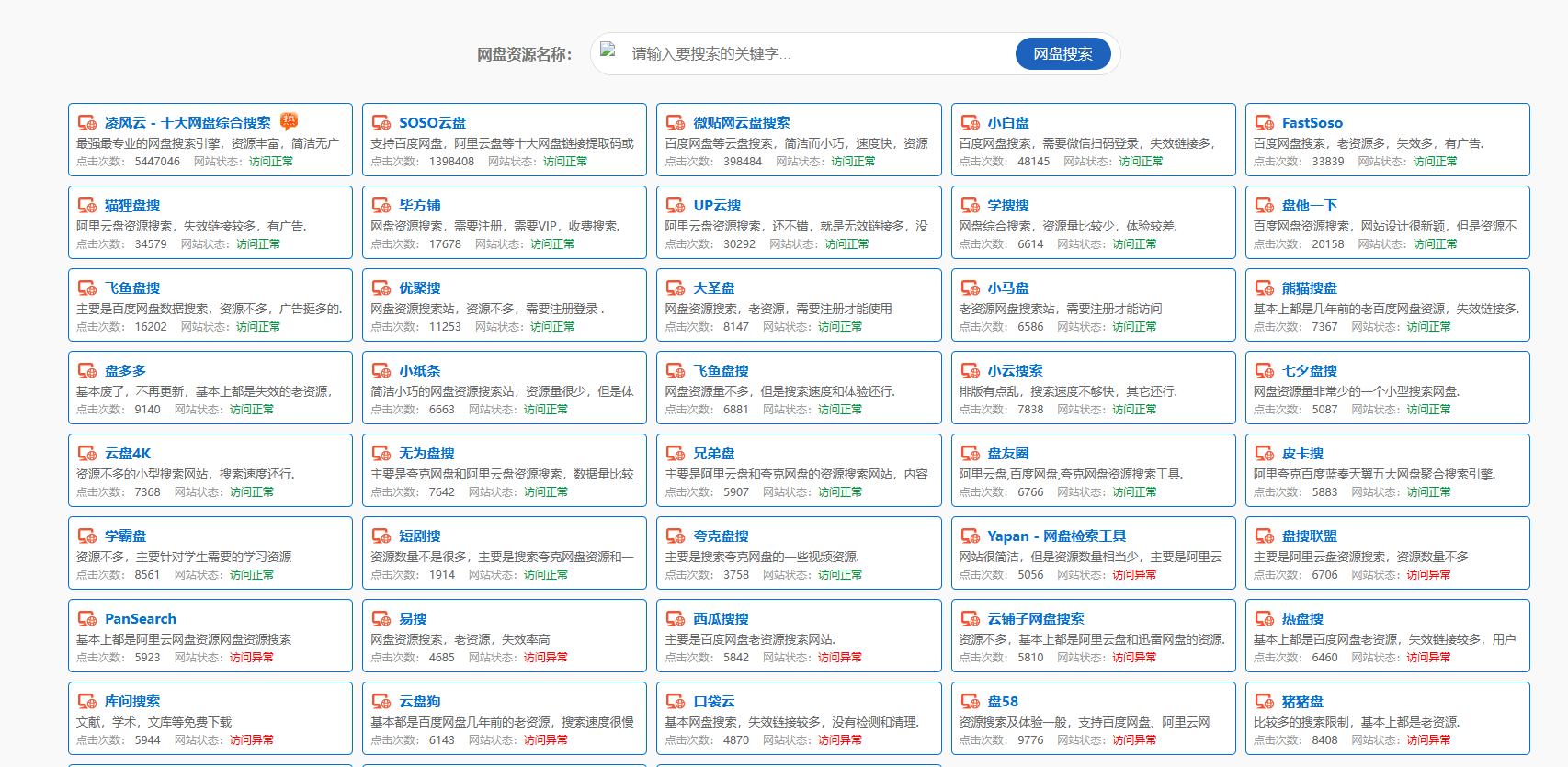Click the icon beside 小纸条

point(381,370)
